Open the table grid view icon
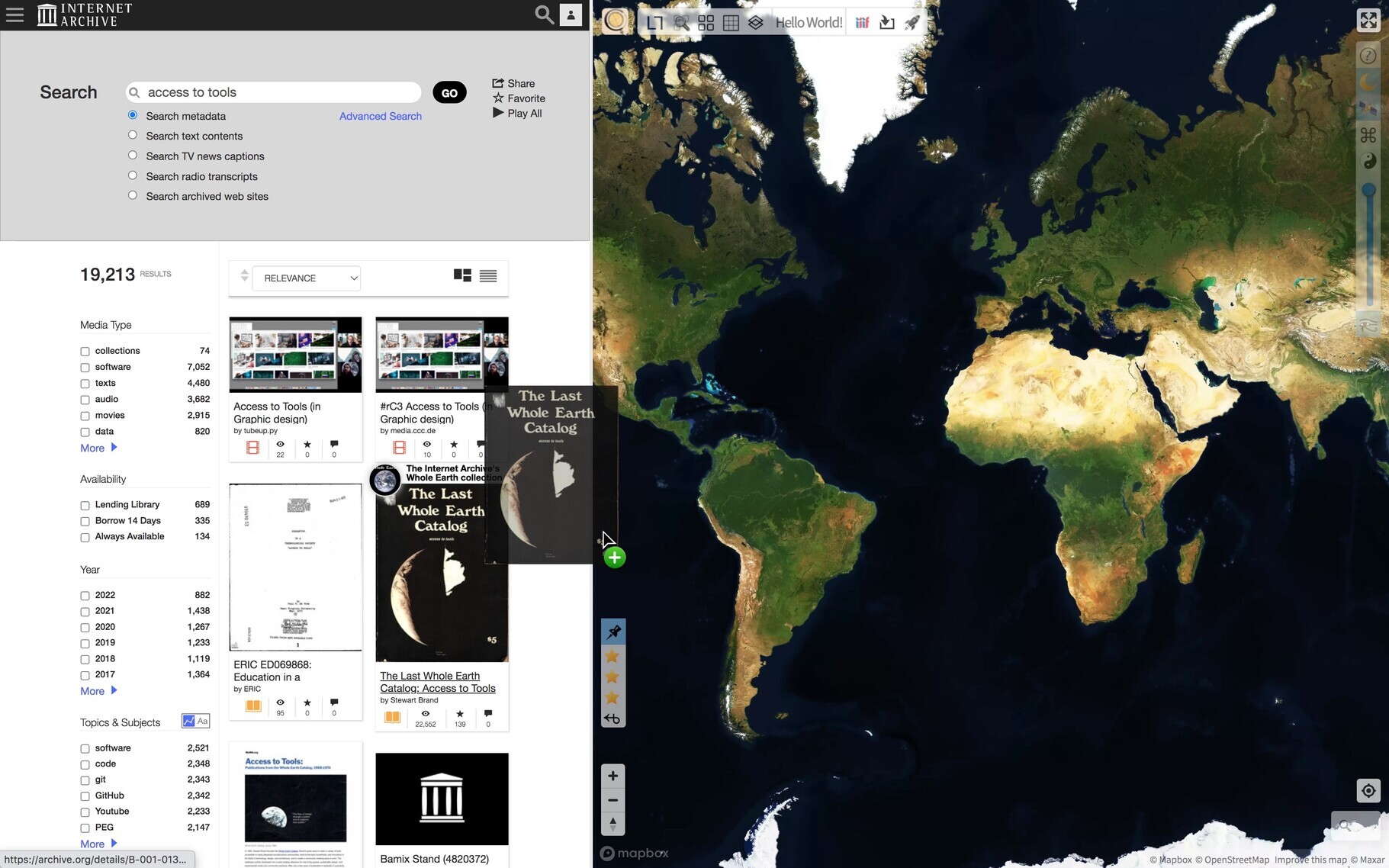Image resolution: width=1389 pixels, height=868 pixels. point(731,23)
